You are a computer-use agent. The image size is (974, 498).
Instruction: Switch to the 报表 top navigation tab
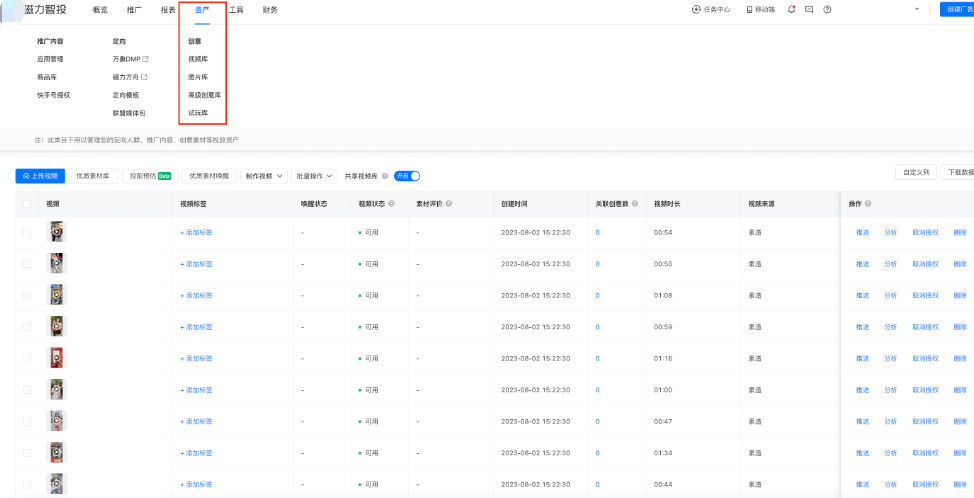pos(167,9)
